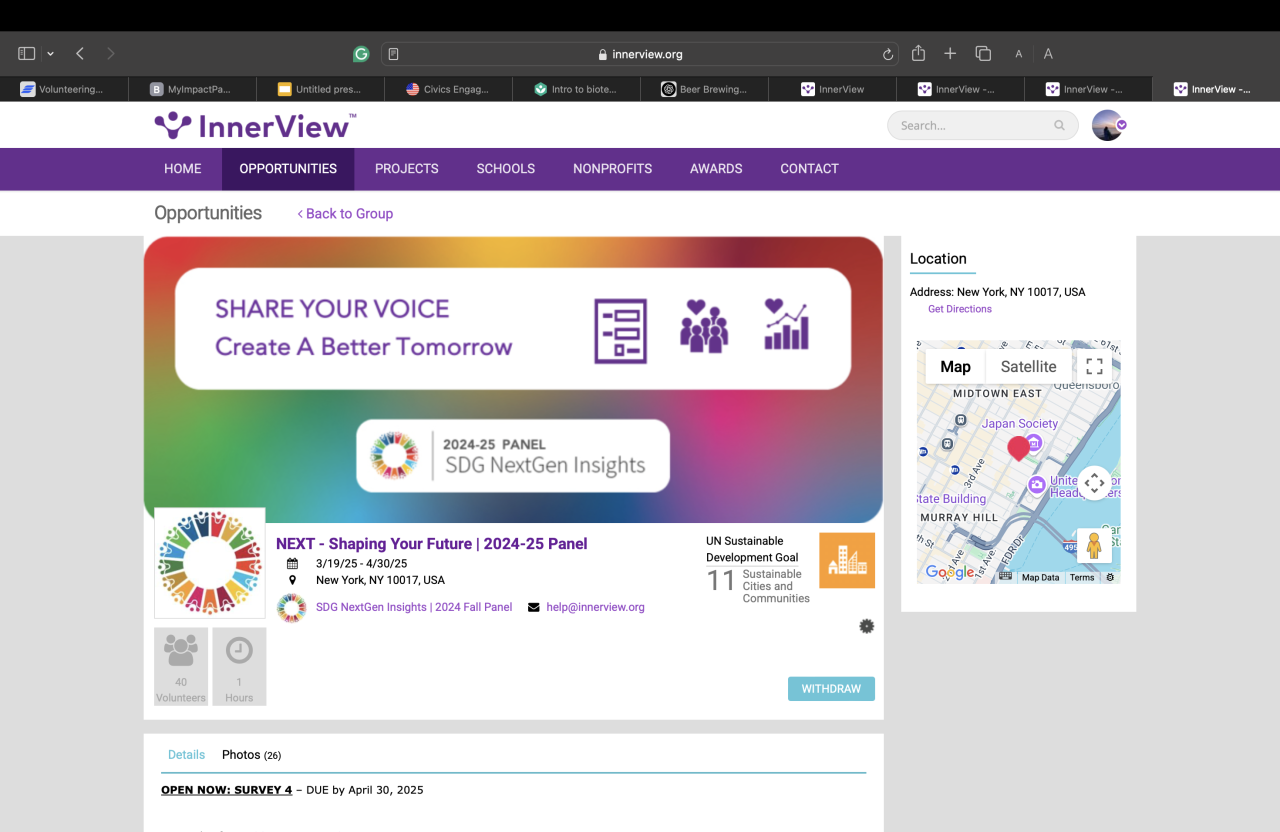Switch to the Untitled pres... browser tab
1280x832 pixels.
pyautogui.click(x=320, y=89)
